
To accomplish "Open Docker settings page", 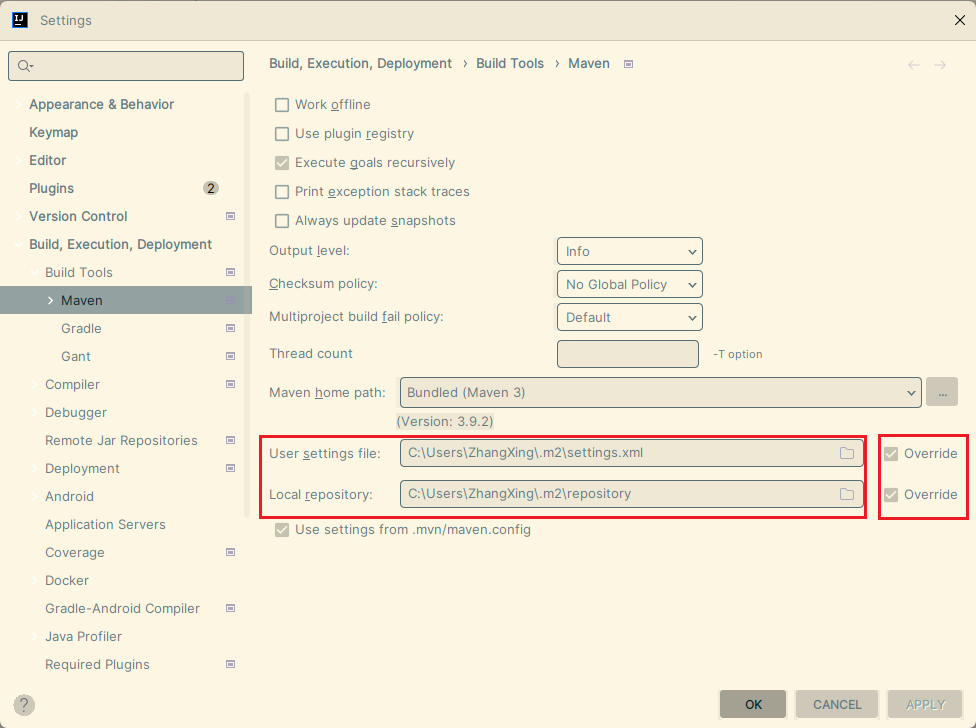I will tap(67, 581).
